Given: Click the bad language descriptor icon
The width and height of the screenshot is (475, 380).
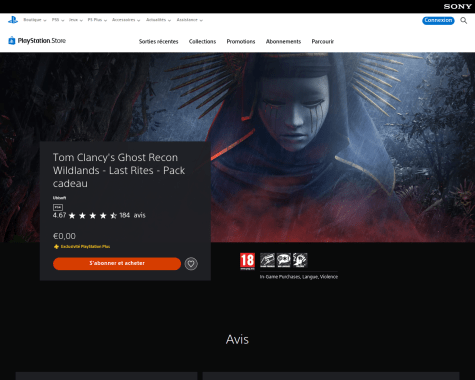Looking at the screenshot, I should (x=284, y=260).
